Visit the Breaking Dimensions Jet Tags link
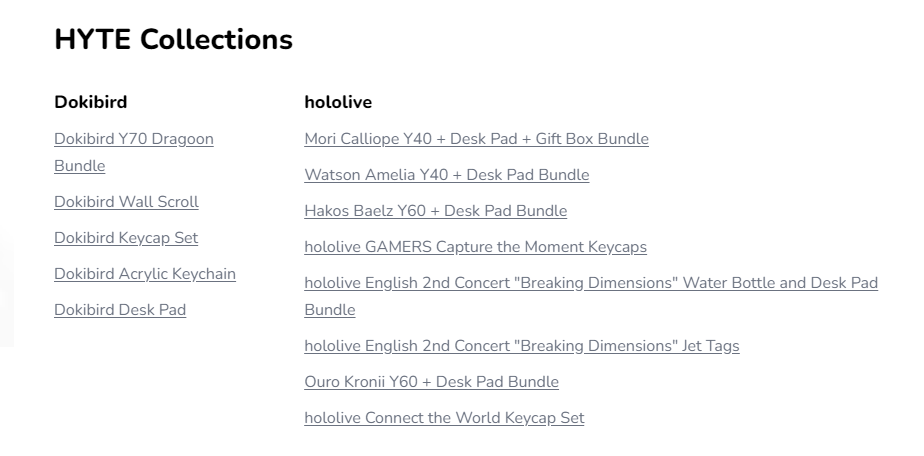Screen dimensions: 924x456 click(522, 346)
